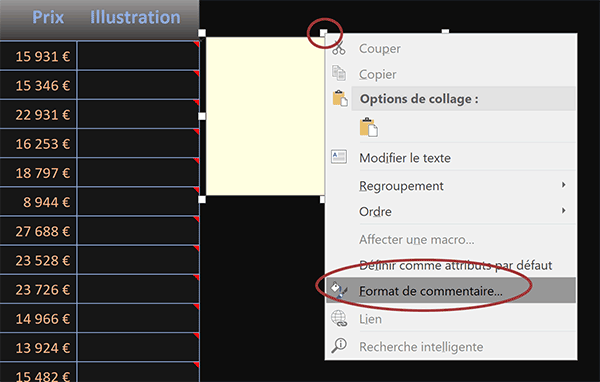Viewport: 600px width, 382px height.
Task: Select Illustration cell beside 22 931 €
Action: [x=138, y=114]
